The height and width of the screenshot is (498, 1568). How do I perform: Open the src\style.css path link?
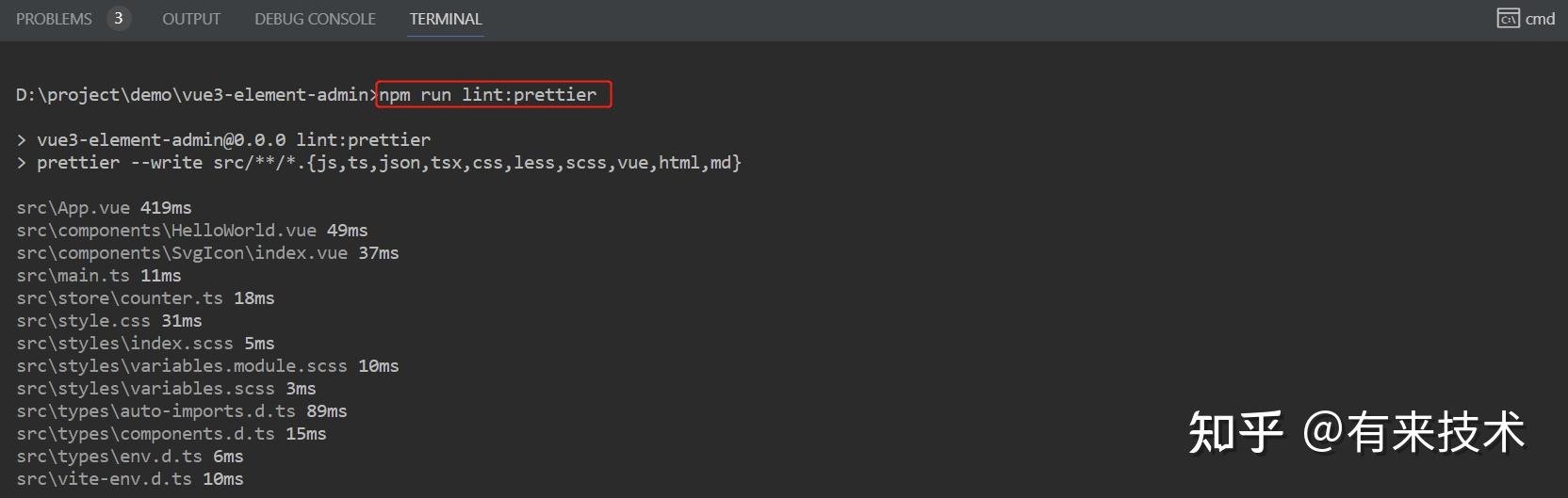pos(83,321)
